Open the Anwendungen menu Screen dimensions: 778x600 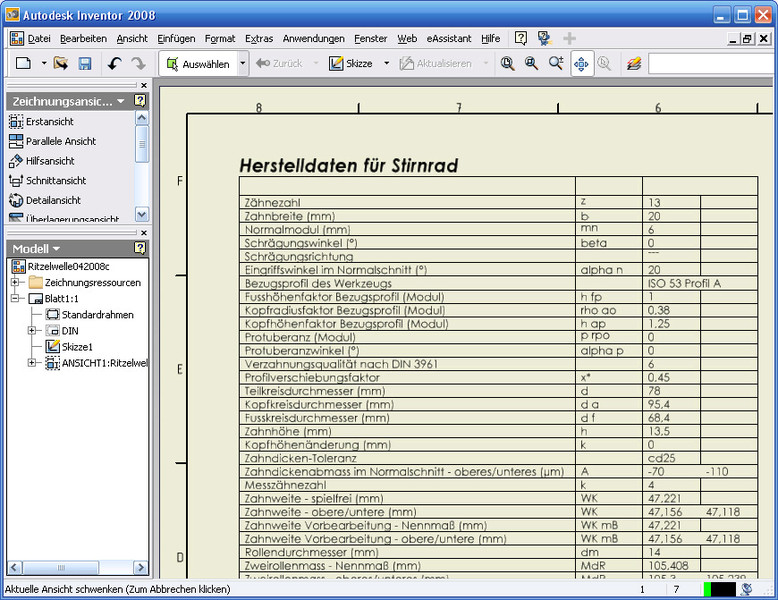click(313, 38)
